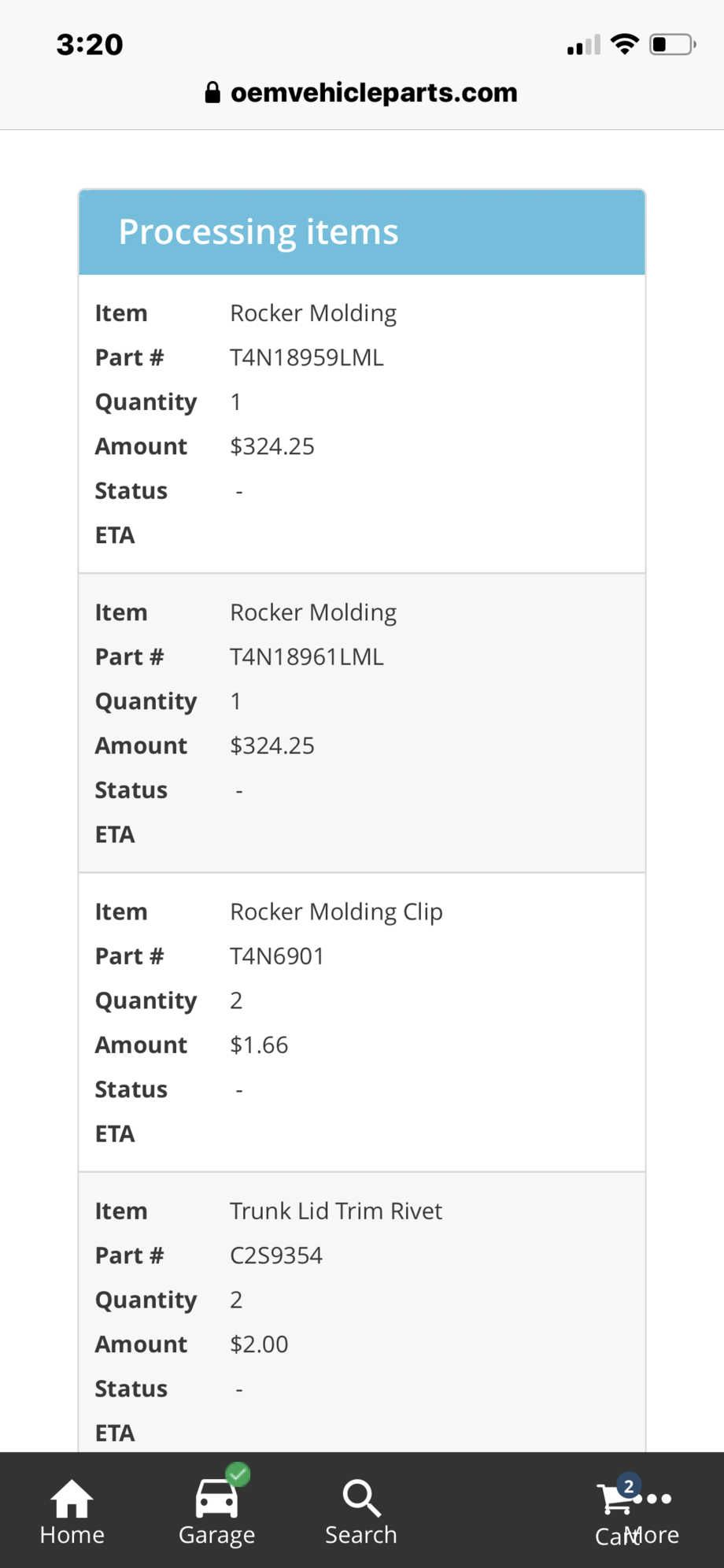Tap the green checkmark badge on Garage
This screenshot has height=1568, width=724.
238,1474
